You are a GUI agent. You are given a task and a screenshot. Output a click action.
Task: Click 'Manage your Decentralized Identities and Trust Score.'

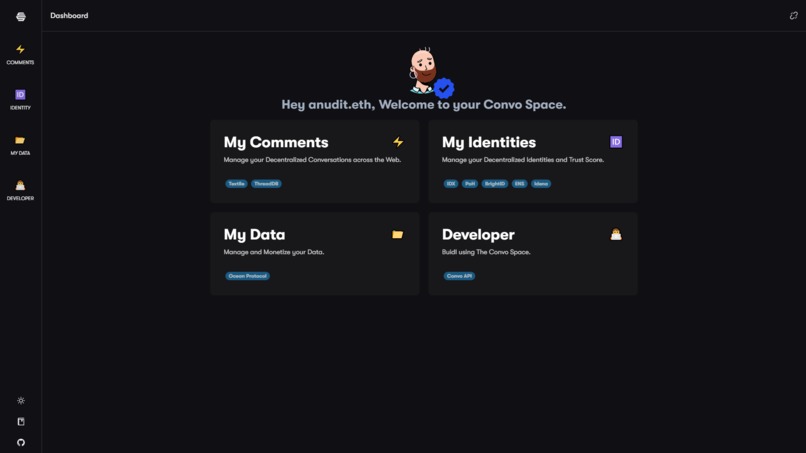click(x=523, y=160)
